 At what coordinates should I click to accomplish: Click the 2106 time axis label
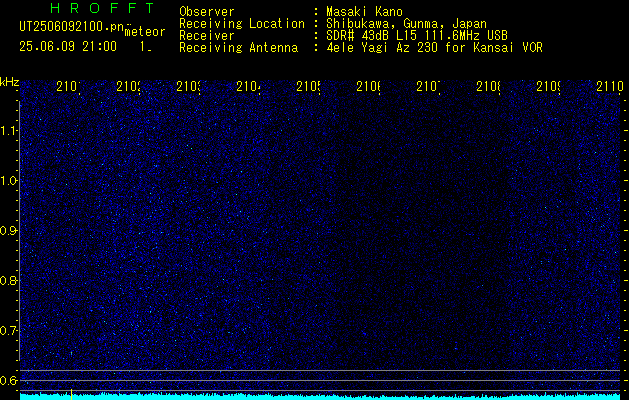(369, 87)
